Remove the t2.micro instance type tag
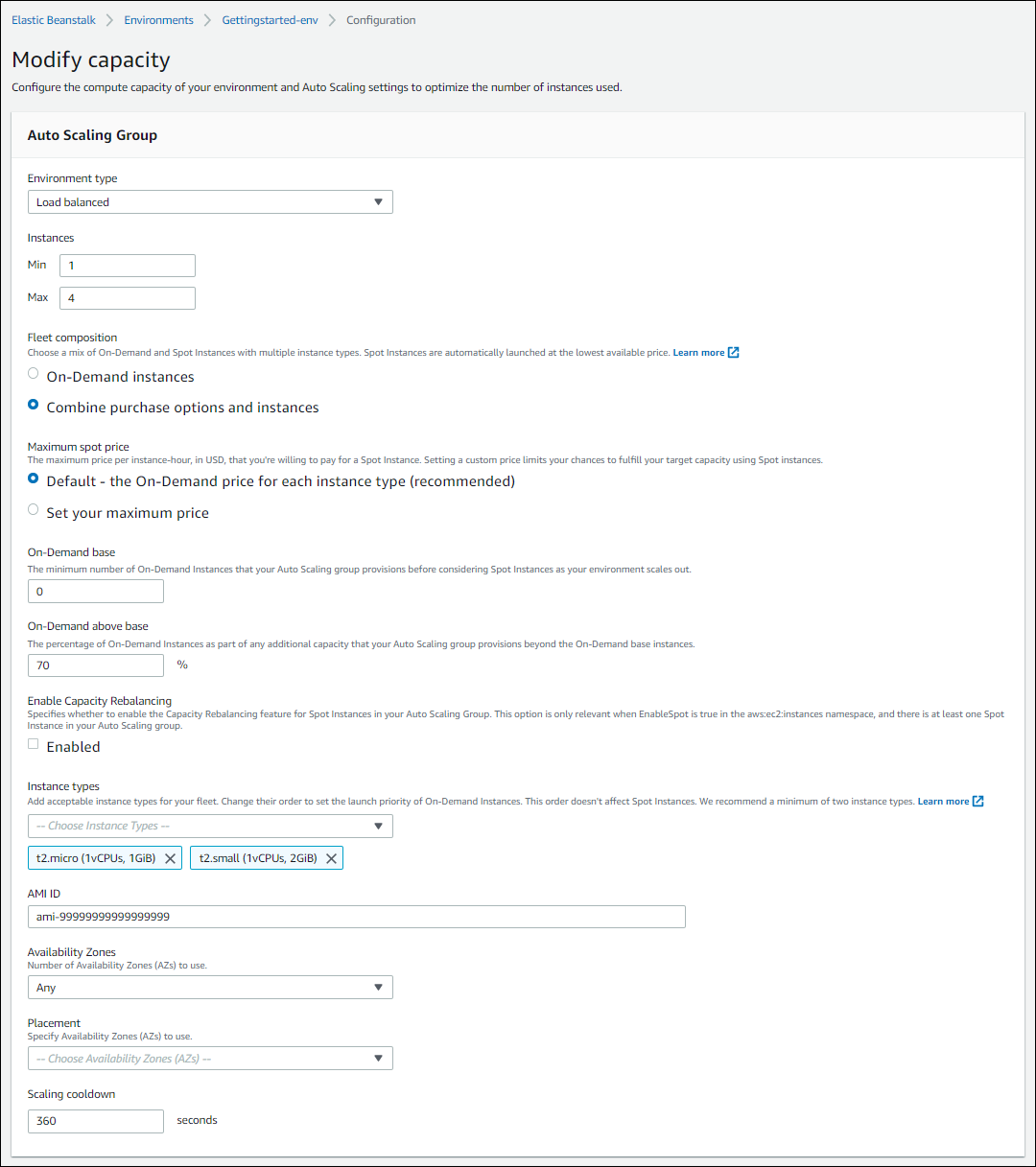Image resolution: width=1036 pixels, height=1167 pixels. (x=171, y=859)
